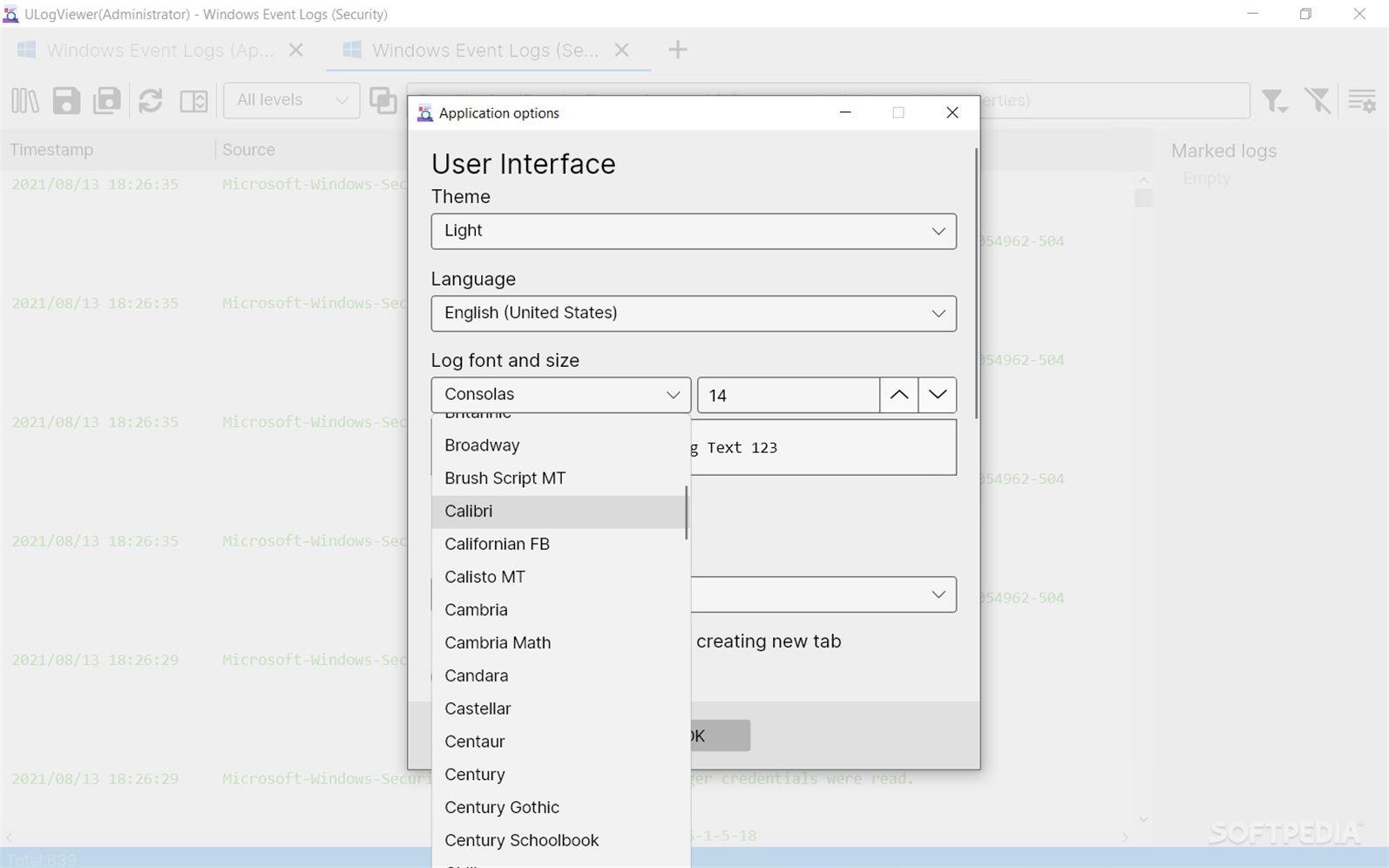1389x868 pixels.
Task: Toggle the side panel layout icon
Action: tap(193, 100)
